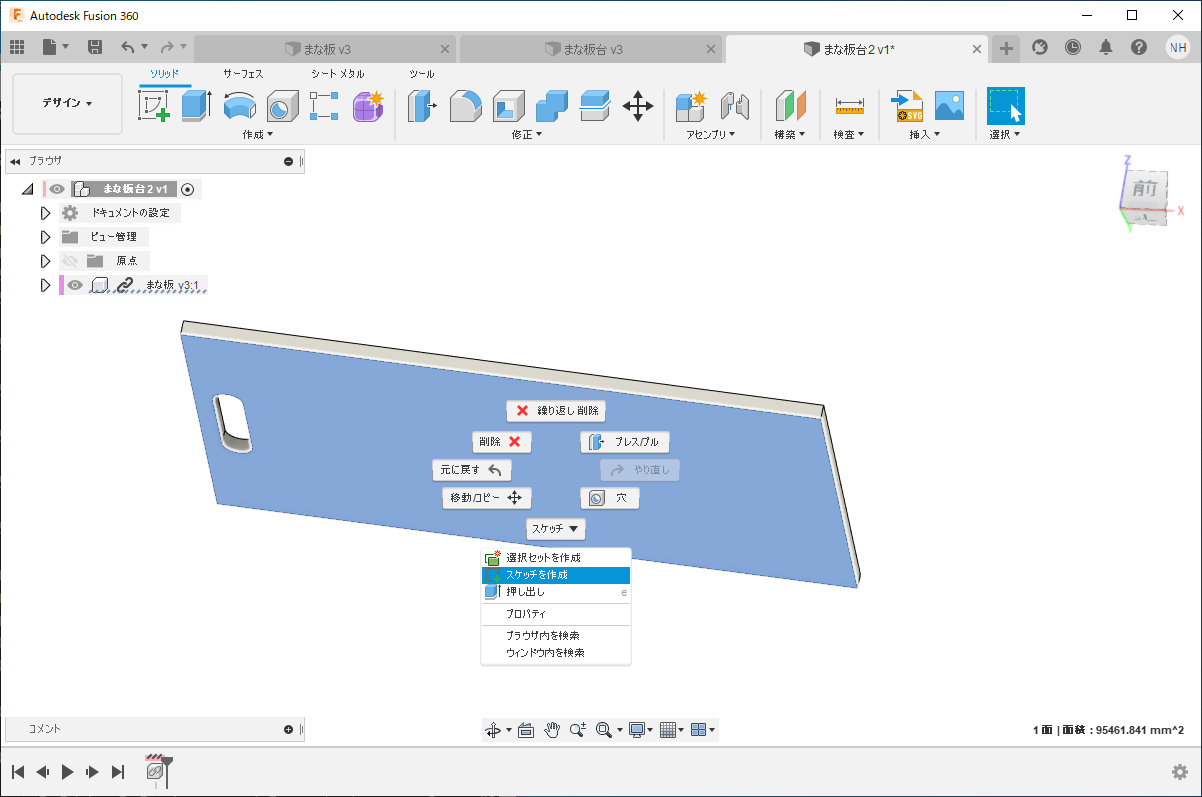Open the Pan hand tool

tap(551, 730)
